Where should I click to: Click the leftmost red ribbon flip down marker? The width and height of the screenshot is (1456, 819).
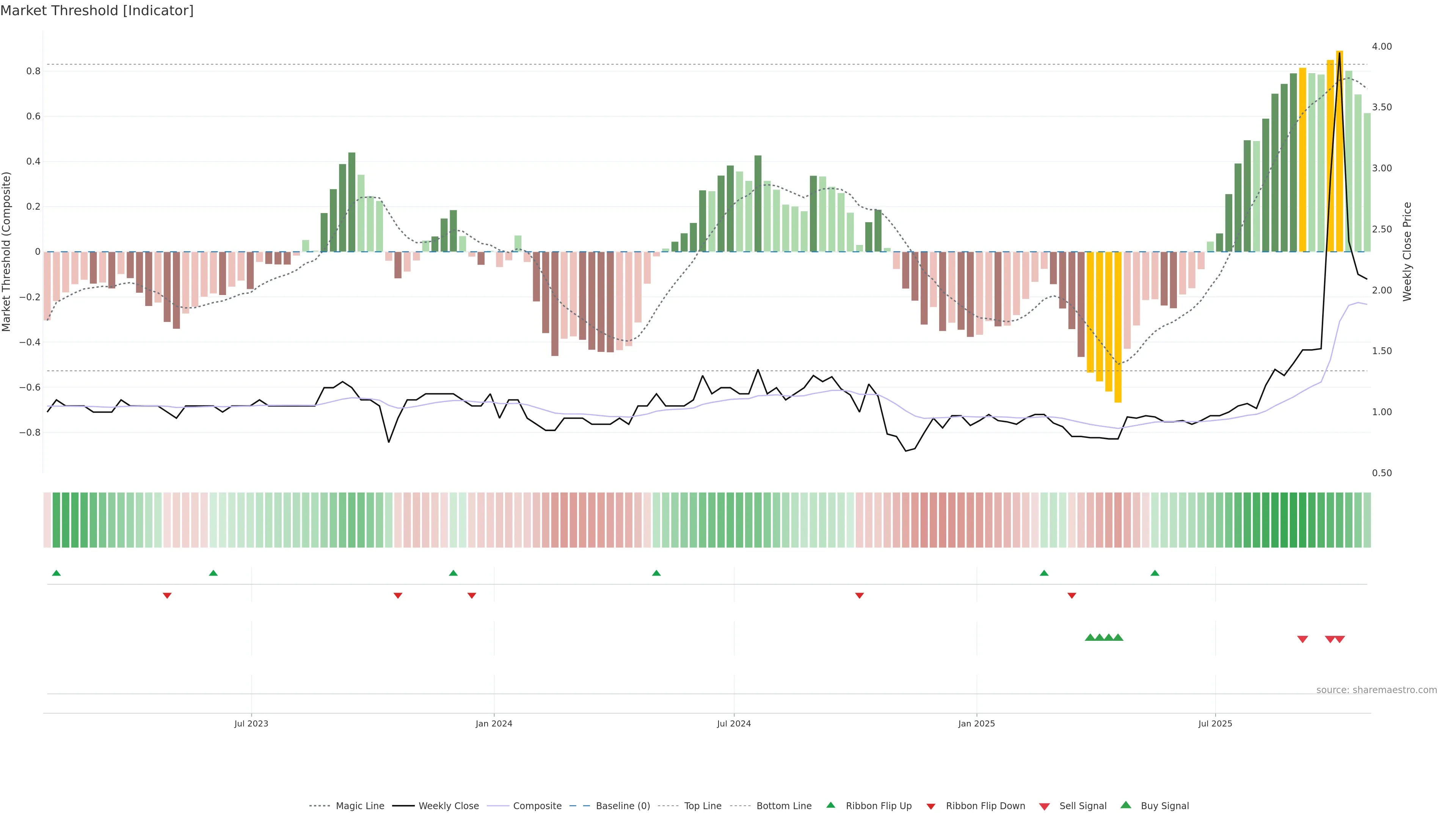(x=167, y=595)
